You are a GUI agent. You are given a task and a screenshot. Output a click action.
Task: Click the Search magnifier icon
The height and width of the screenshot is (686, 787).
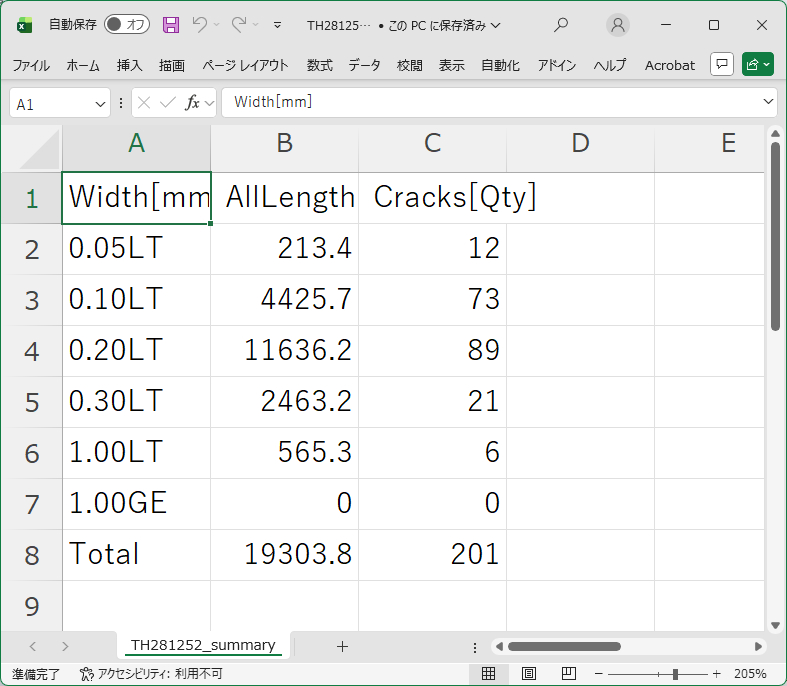click(x=561, y=25)
